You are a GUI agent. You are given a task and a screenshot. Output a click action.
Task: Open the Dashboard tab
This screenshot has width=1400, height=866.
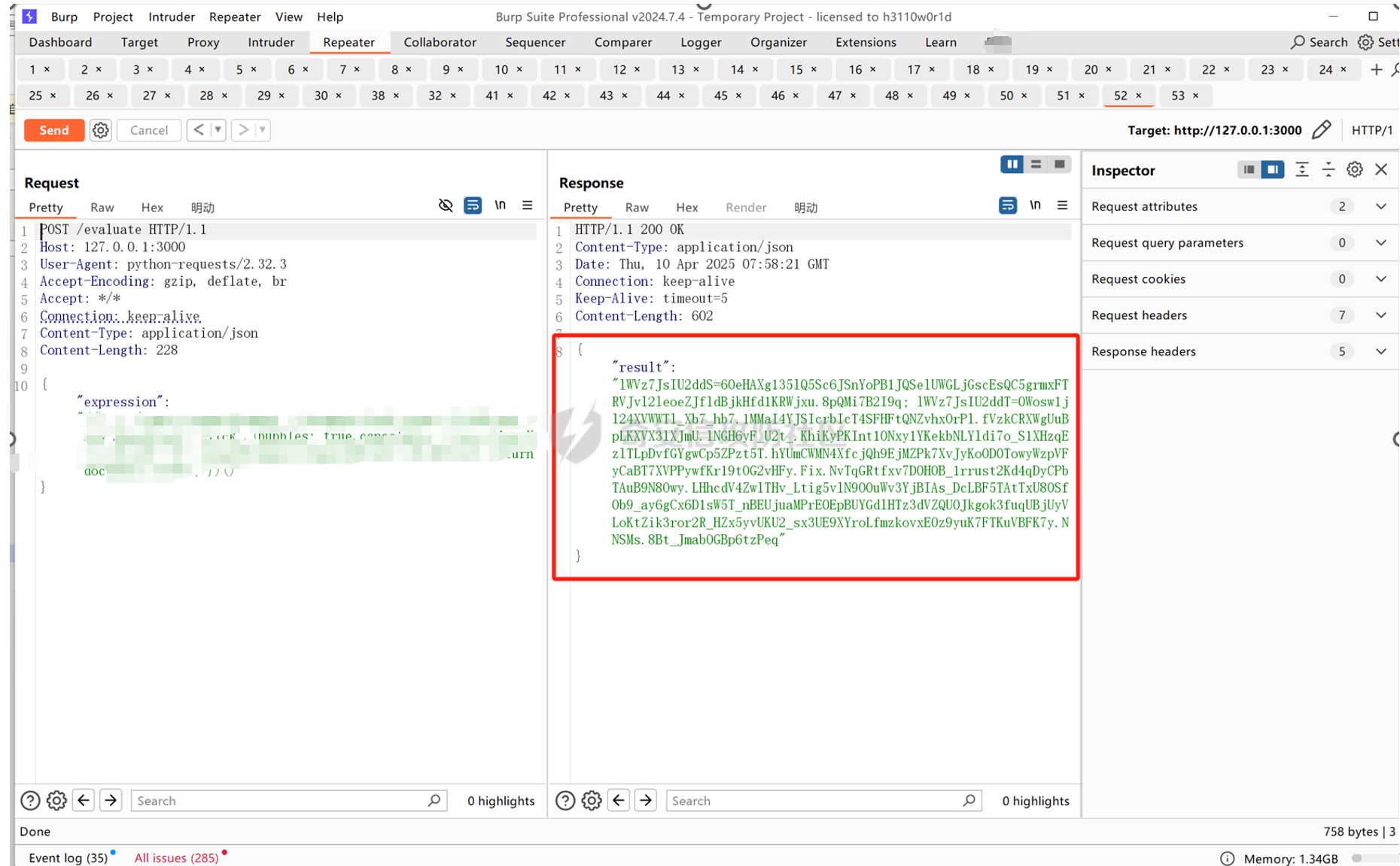coord(60,42)
